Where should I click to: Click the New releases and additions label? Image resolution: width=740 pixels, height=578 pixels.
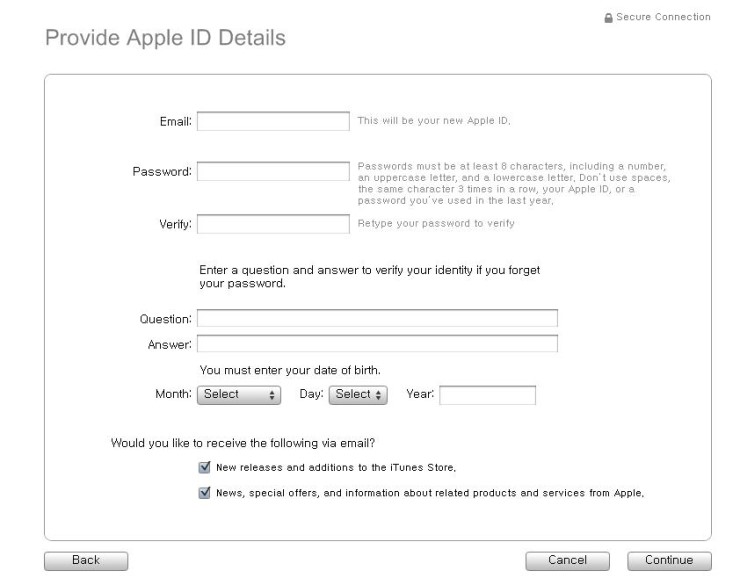pos(336,468)
